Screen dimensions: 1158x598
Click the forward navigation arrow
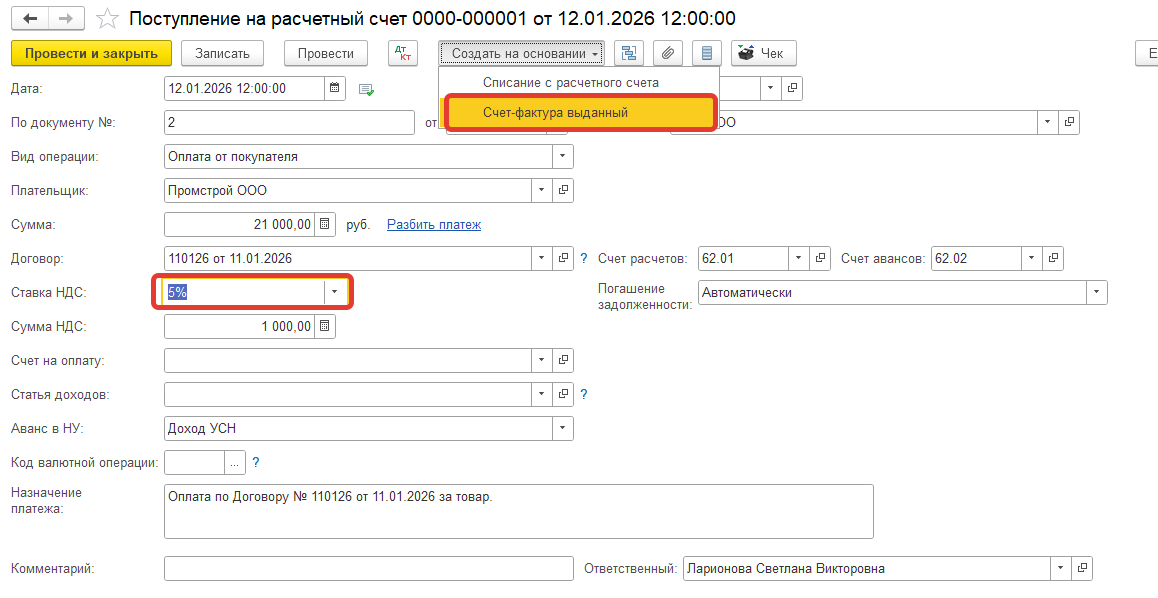click(x=66, y=19)
